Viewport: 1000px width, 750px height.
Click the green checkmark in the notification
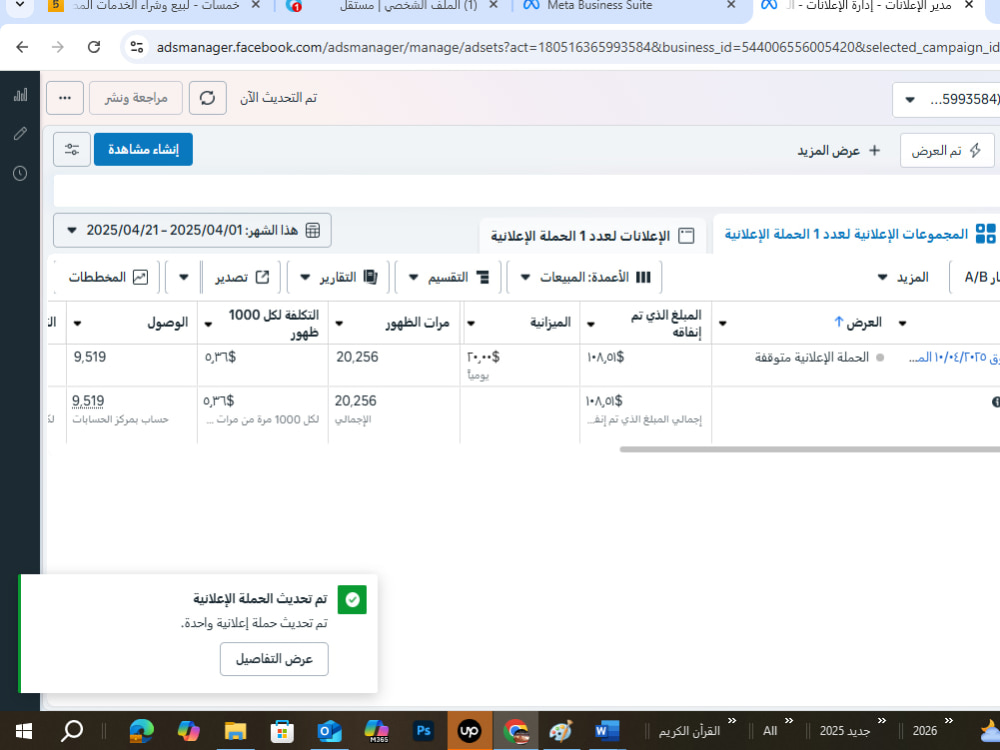coord(352,599)
